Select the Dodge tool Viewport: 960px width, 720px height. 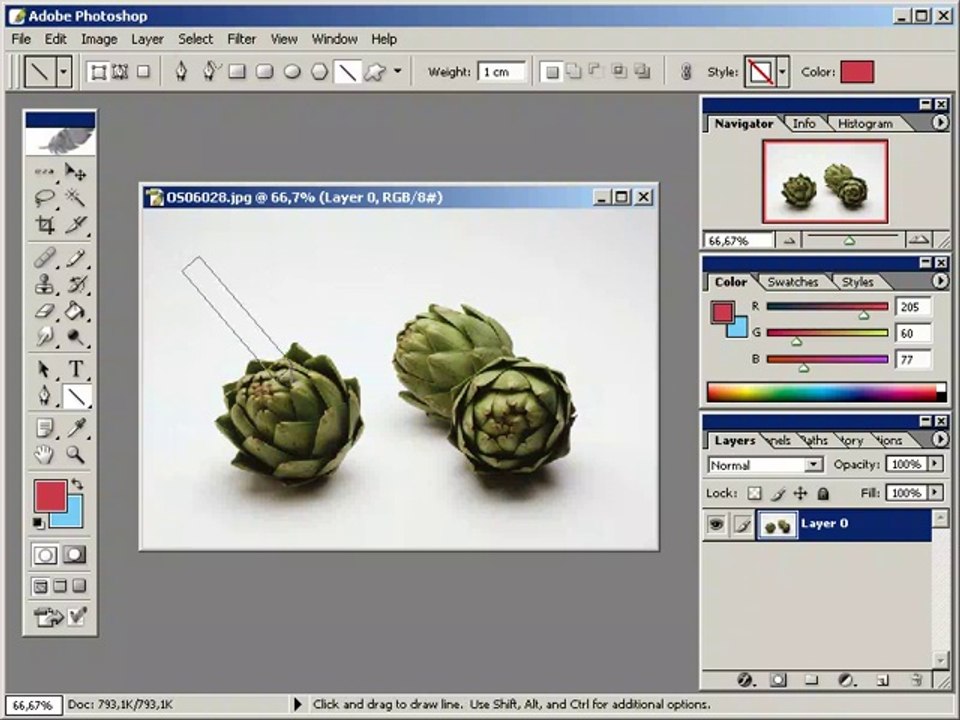click(75, 336)
